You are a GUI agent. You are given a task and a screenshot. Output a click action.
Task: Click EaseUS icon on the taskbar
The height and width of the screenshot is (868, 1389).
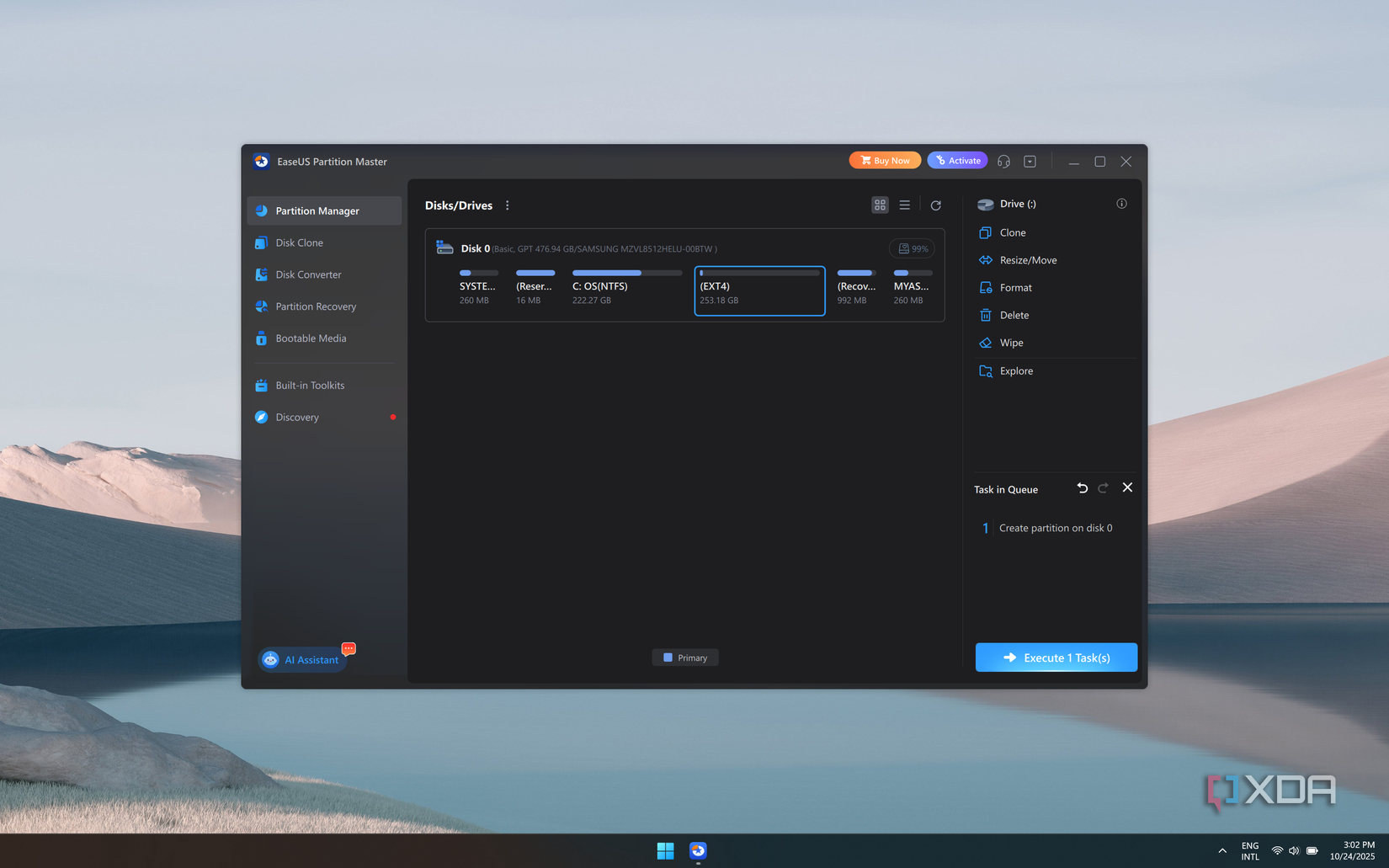698,851
